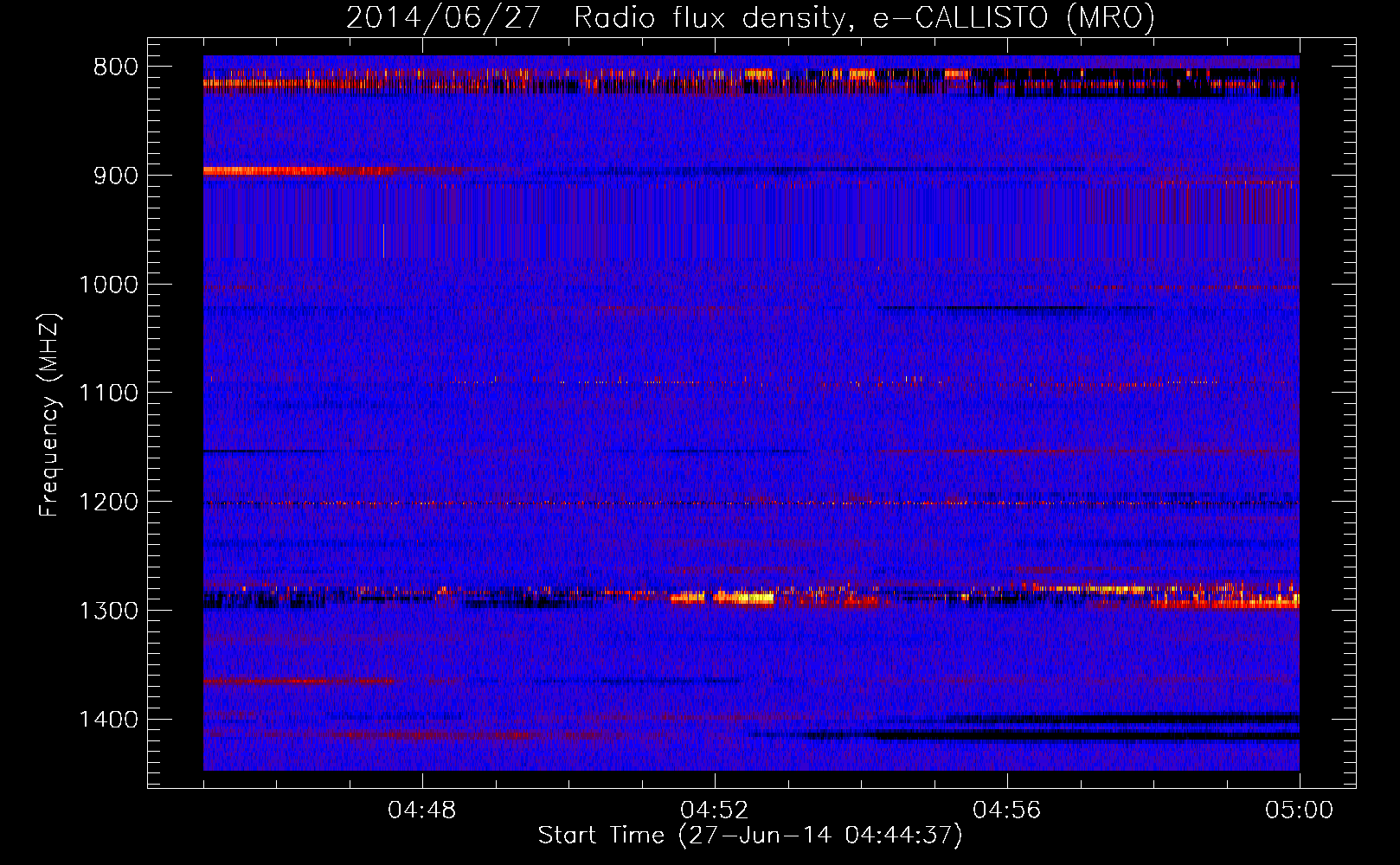This screenshot has height=865, width=1400.
Task: Click the 1100 frequency tick label
Action: [x=108, y=394]
